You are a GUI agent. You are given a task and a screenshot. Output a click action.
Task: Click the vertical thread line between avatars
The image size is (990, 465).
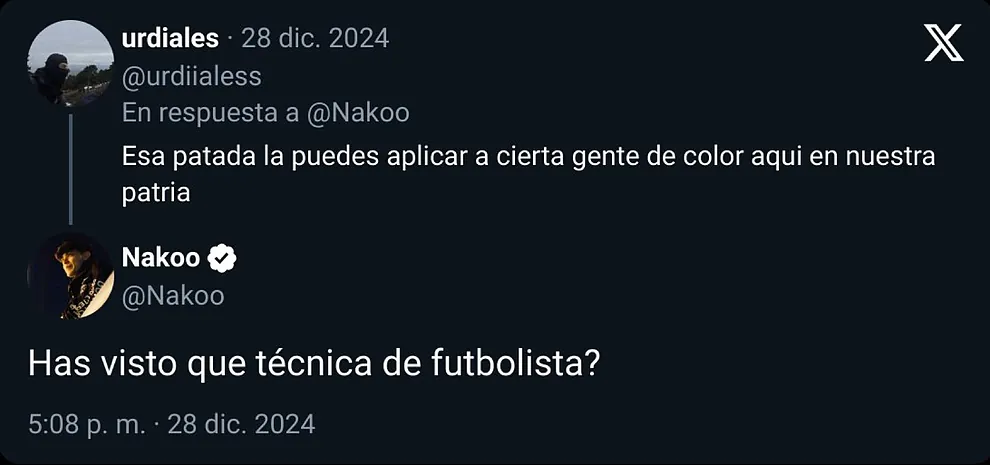[x=70, y=168]
